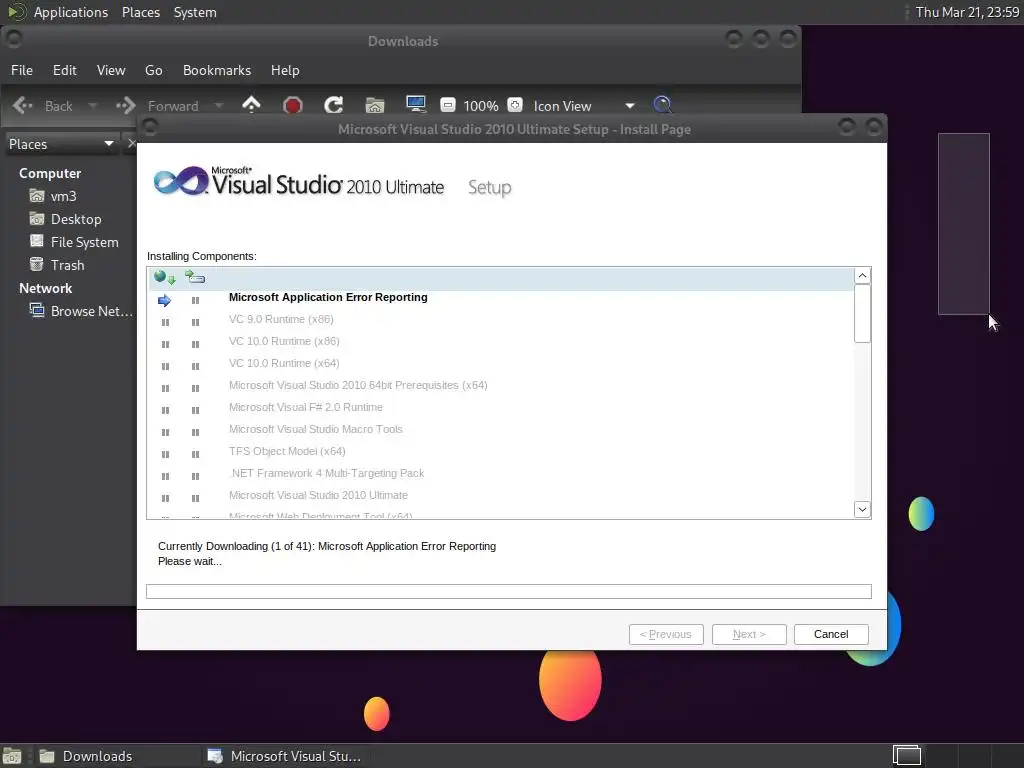Select Microsoft Visual Studio 2010 Ultimate row
Screen dimensions: 1024x768
coord(500,495)
